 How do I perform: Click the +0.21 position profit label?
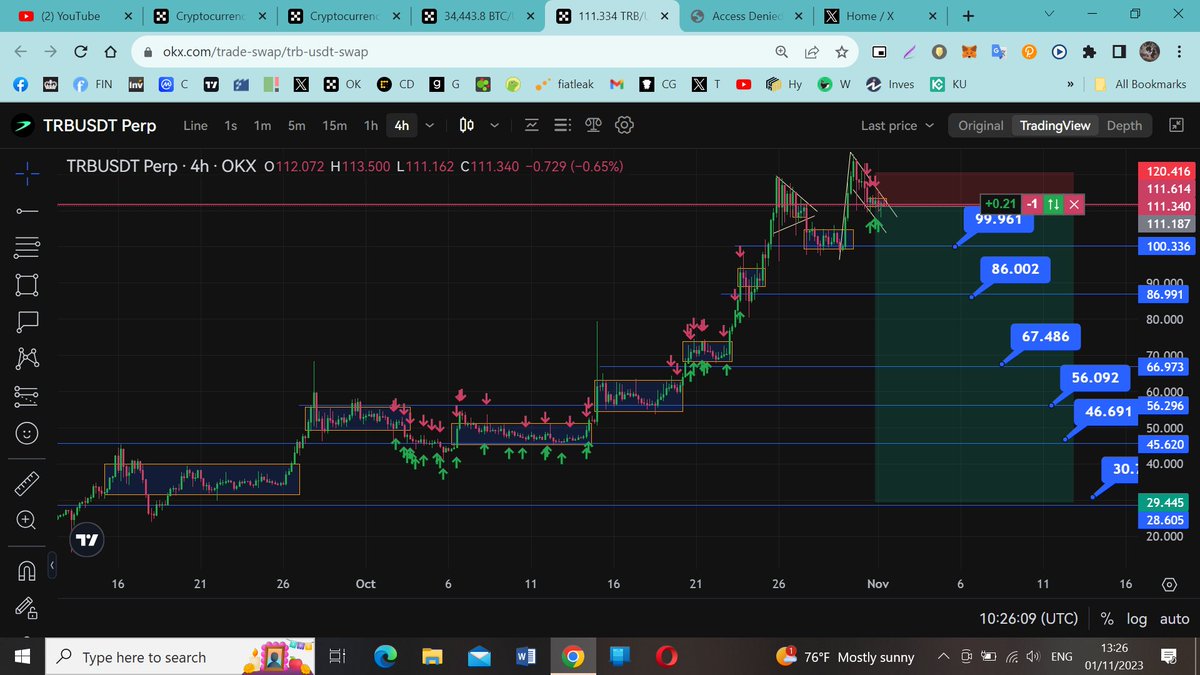tap(1000, 204)
